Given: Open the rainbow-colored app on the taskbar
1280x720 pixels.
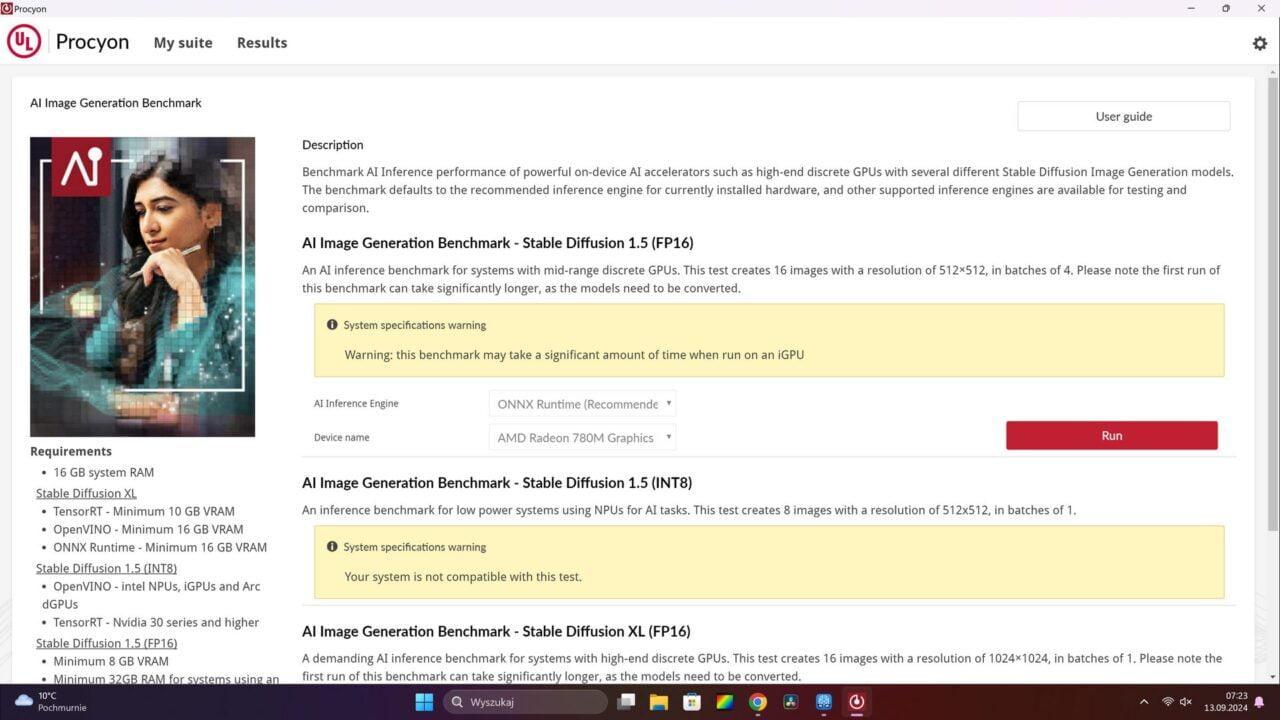Looking at the screenshot, I should [724, 702].
